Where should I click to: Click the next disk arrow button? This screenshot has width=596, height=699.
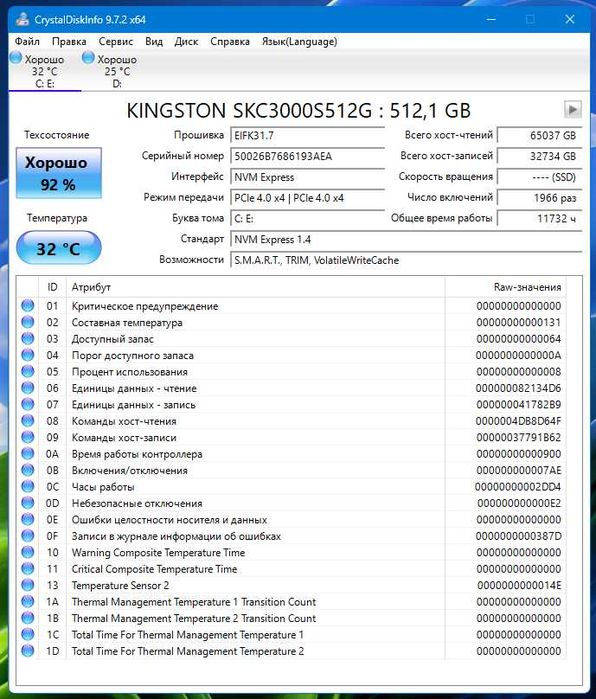click(572, 109)
